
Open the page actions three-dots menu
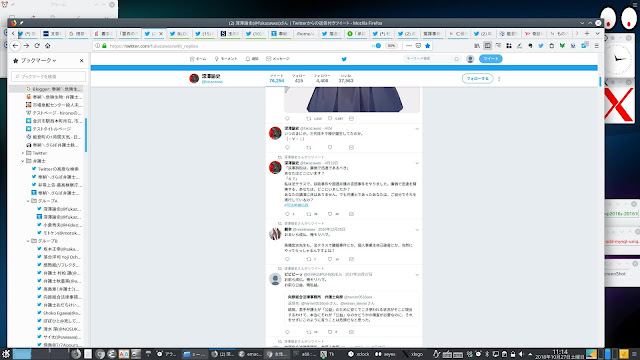[409, 46]
